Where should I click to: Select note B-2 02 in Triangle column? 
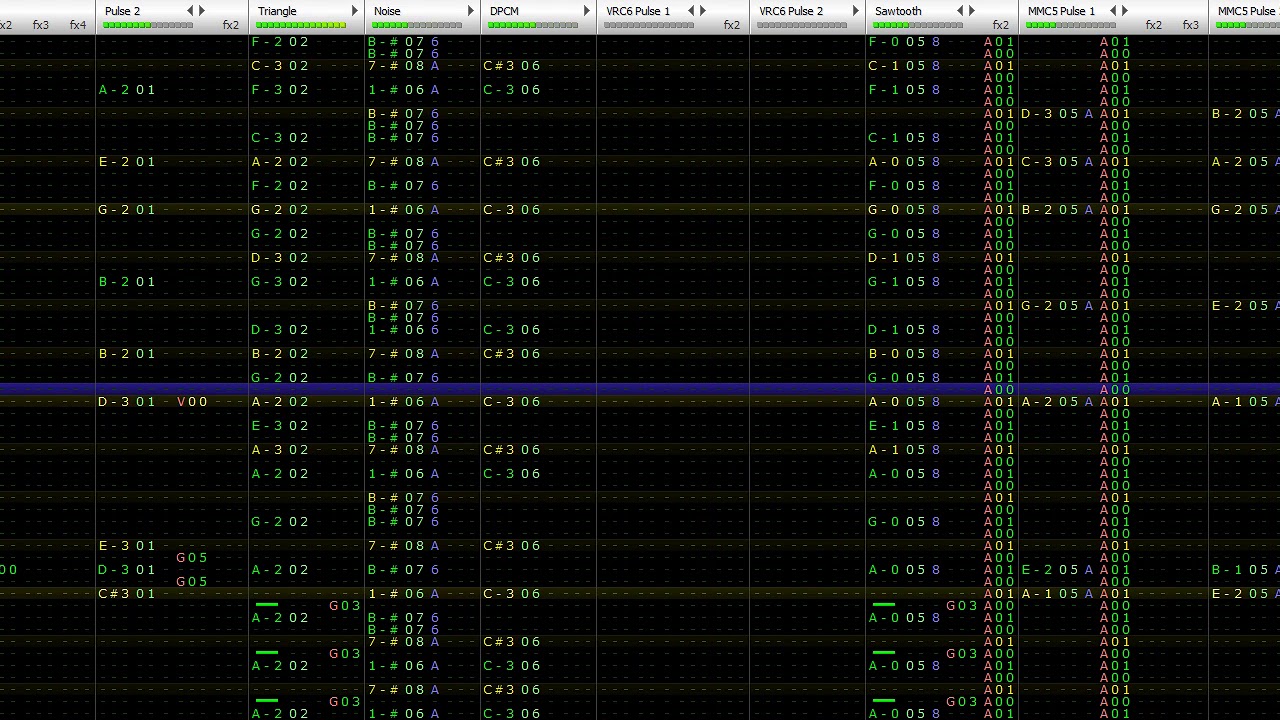(280, 354)
